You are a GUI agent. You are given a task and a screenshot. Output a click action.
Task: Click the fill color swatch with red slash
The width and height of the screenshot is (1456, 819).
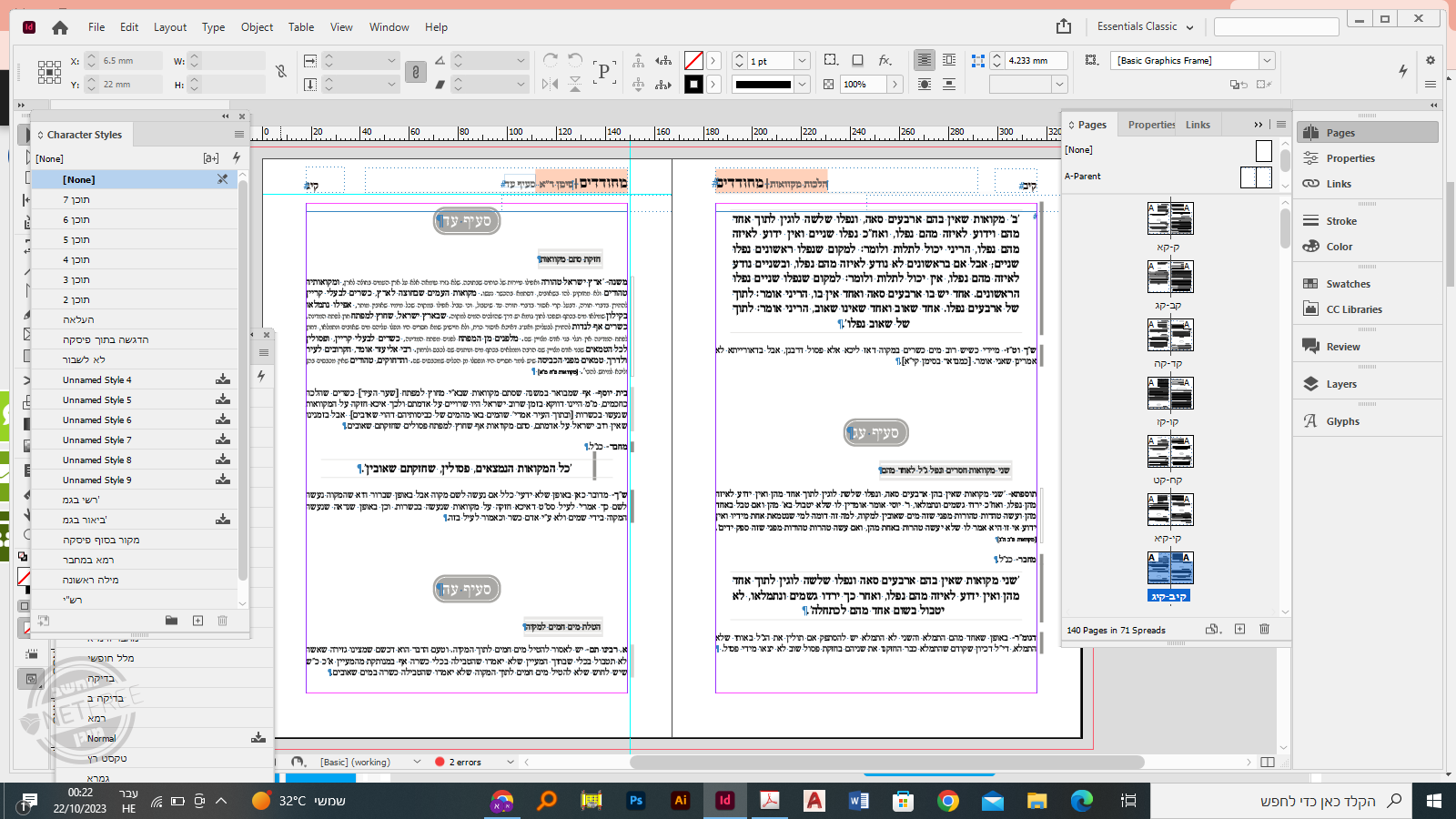pyautogui.click(x=693, y=61)
